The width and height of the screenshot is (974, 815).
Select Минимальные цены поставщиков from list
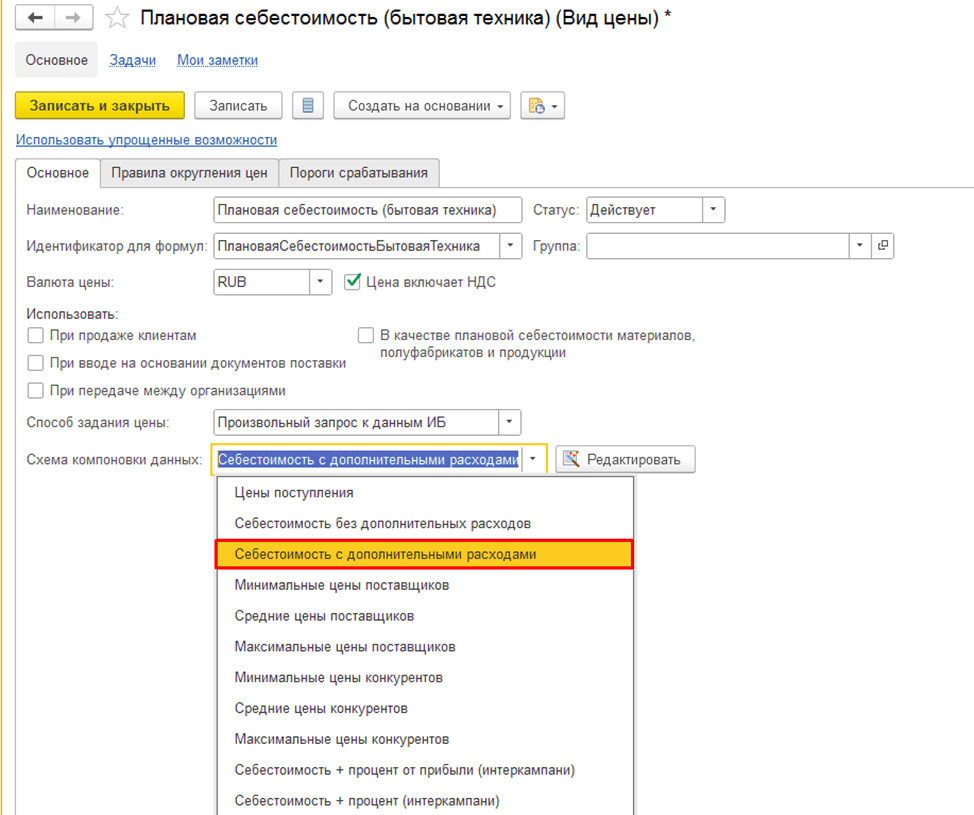pyautogui.click(x=341, y=585)
